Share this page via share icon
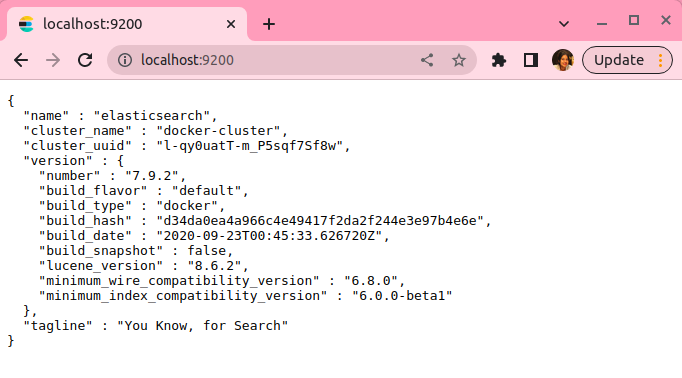Image resolution: width=682 pixels, height=378 pixels. 427,60
